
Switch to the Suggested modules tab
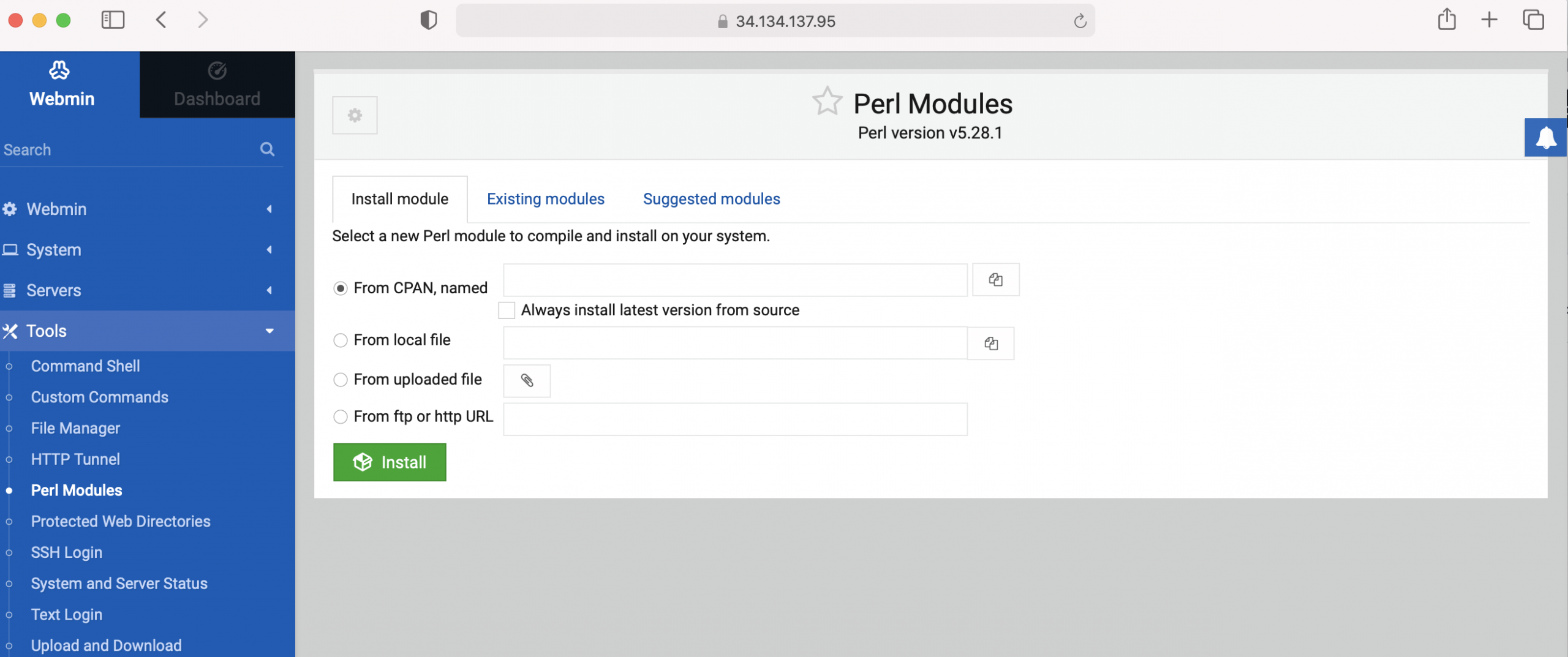[x=711, y=199]
